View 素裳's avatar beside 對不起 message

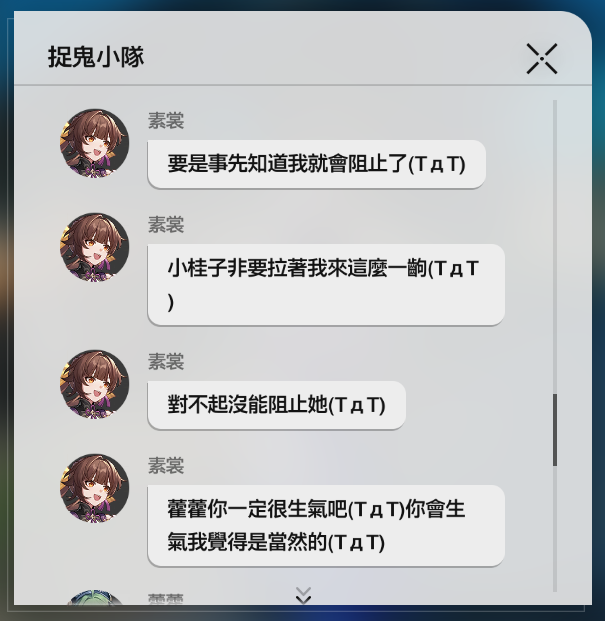point(95,384)
